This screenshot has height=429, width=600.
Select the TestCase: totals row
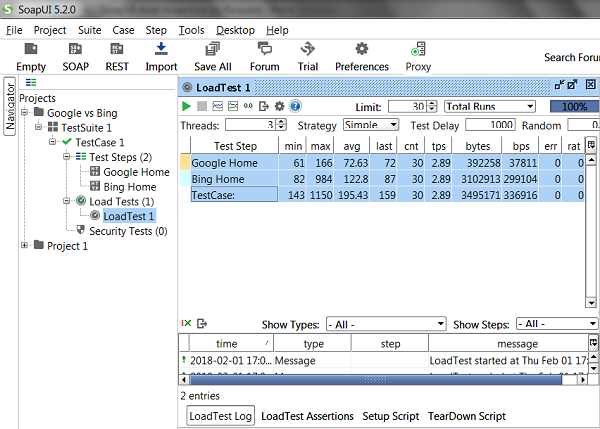(x=382, y=195)
